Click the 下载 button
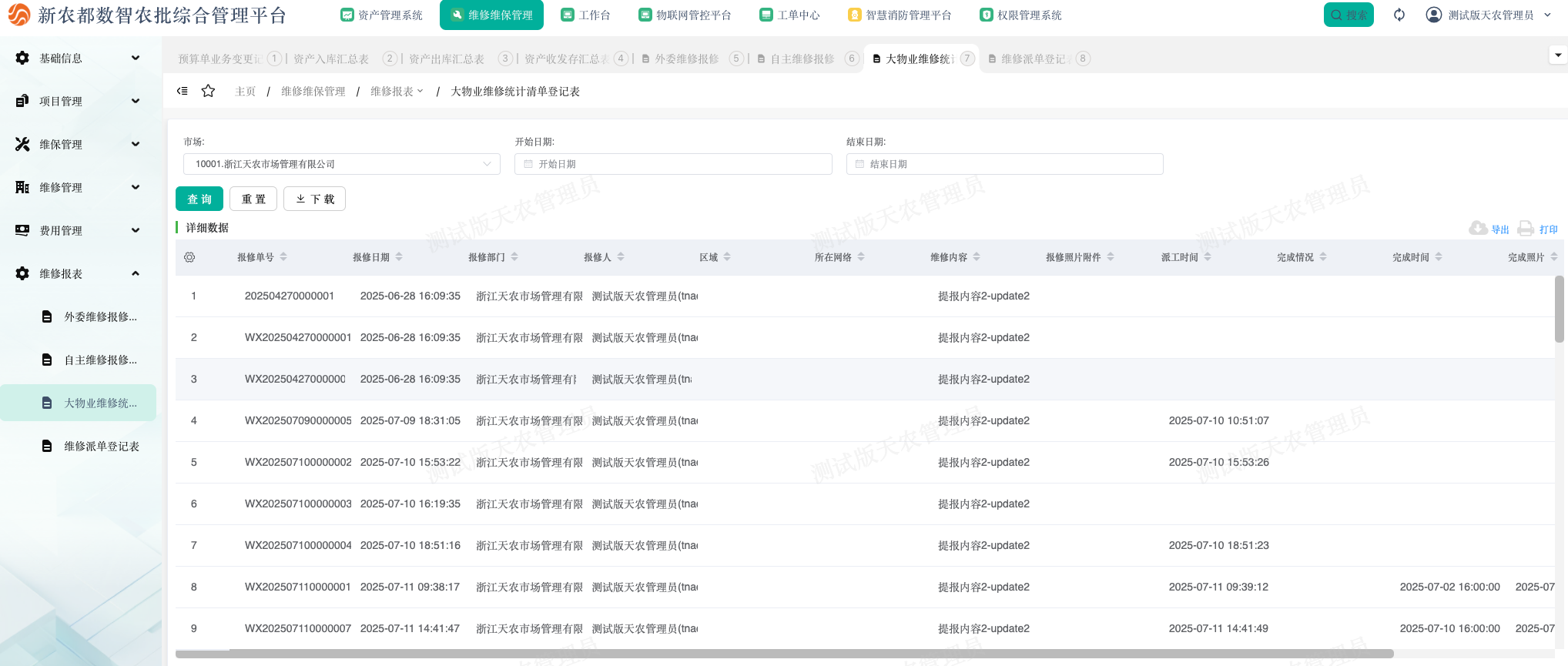 314,199
